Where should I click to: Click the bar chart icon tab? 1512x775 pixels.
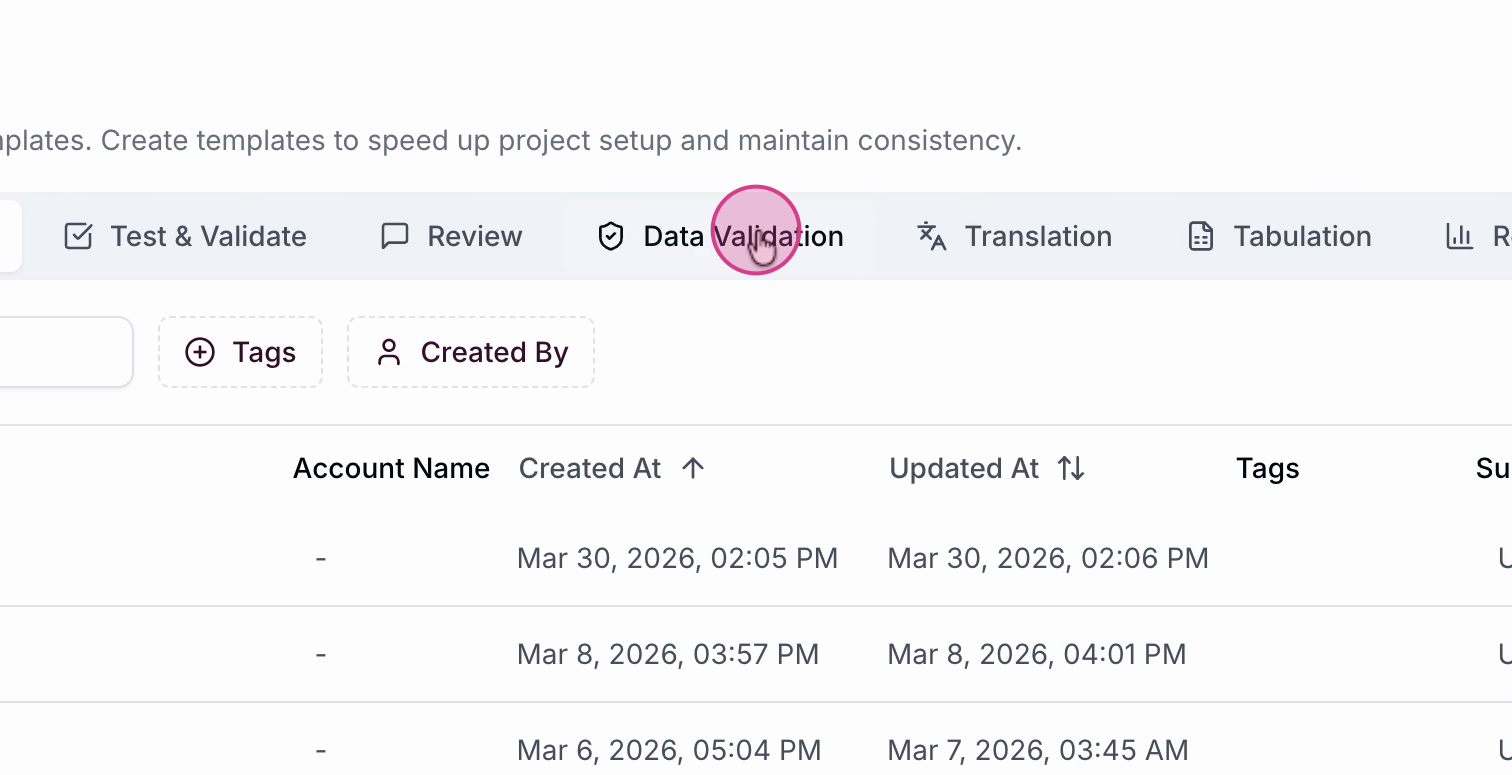coord(1459,236)
